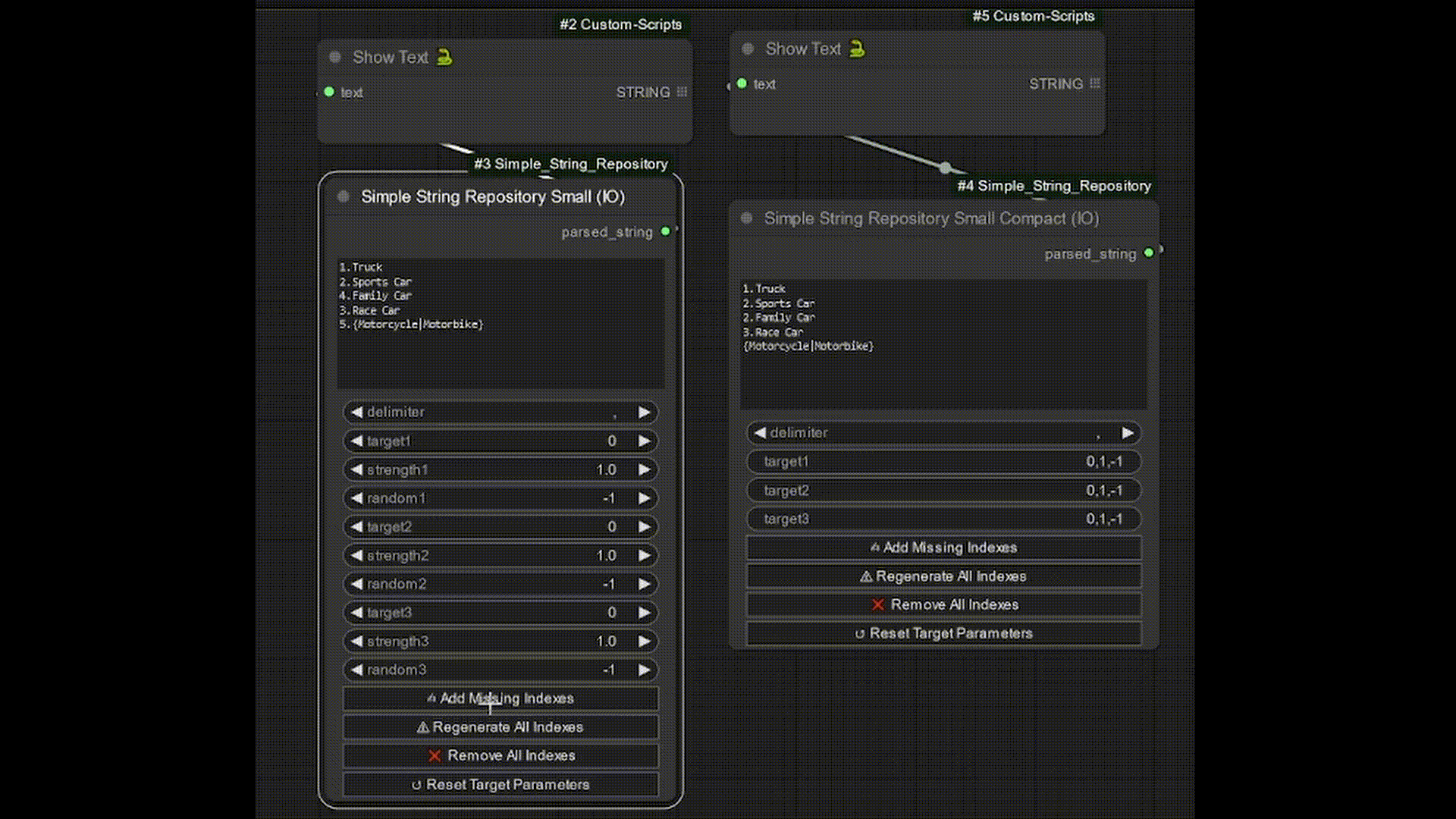Screen dimensions: 1456x819
Task: Click the text input connector on Show Text #2
Action: coord(329,93)
